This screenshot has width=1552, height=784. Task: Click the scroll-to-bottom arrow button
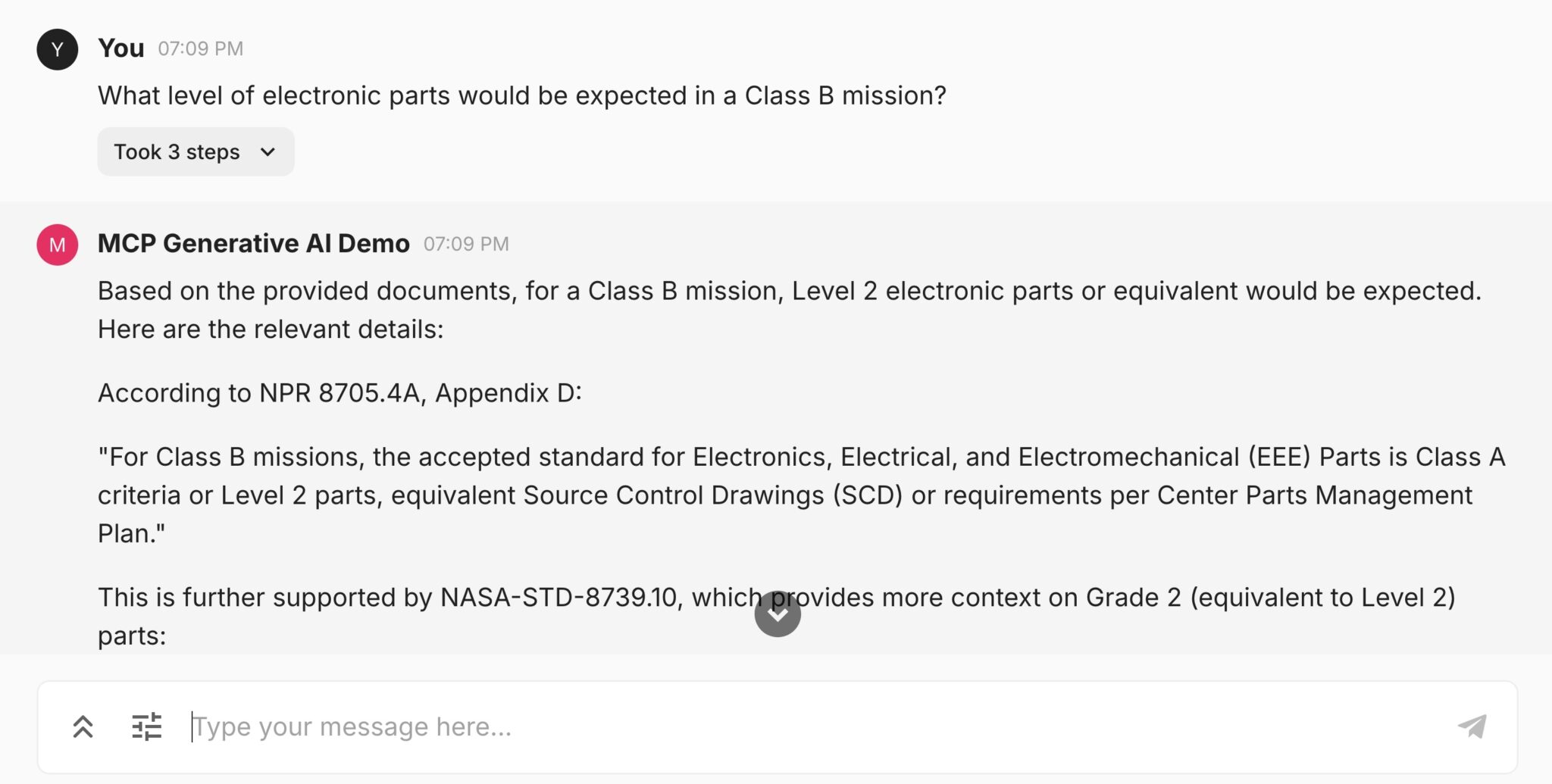[x=778, y=614]
